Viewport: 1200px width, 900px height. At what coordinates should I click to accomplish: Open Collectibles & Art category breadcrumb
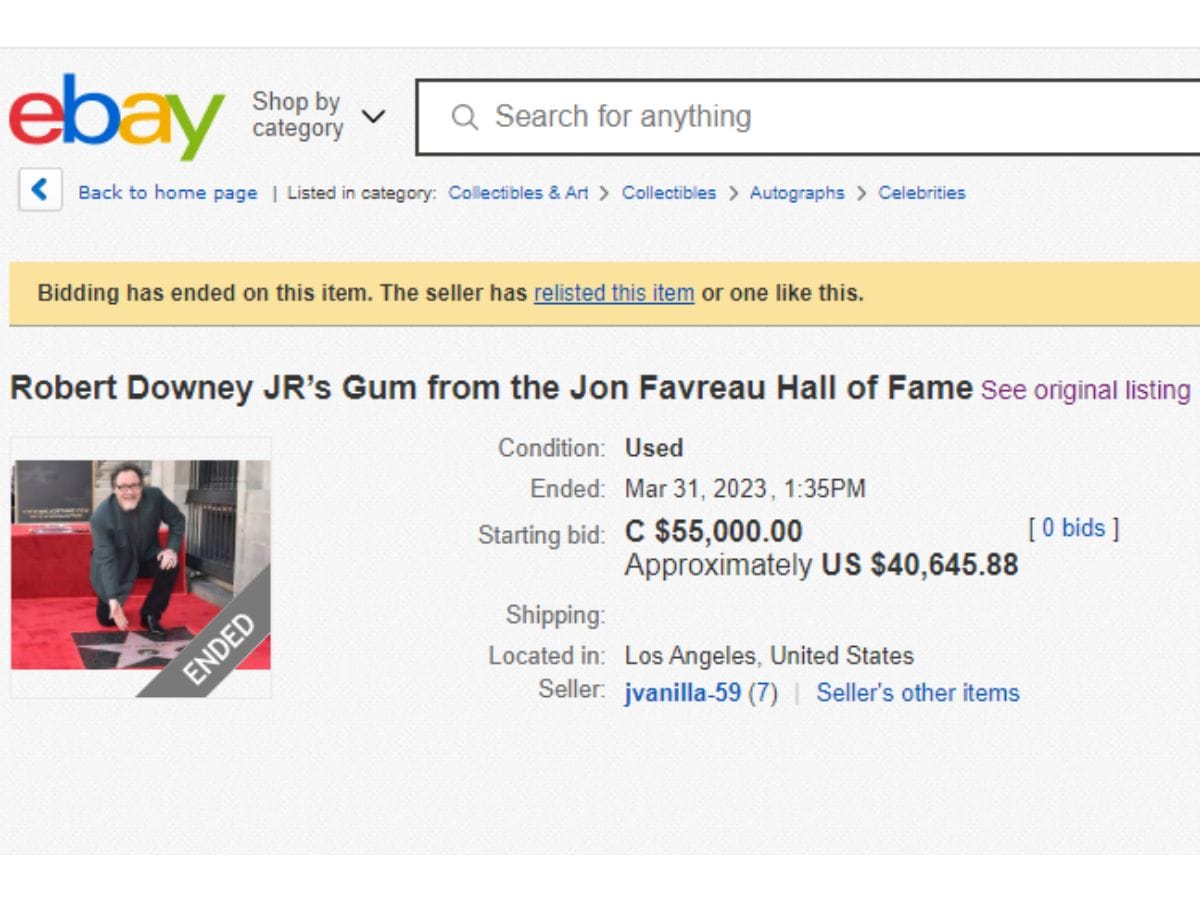point(518,193)
